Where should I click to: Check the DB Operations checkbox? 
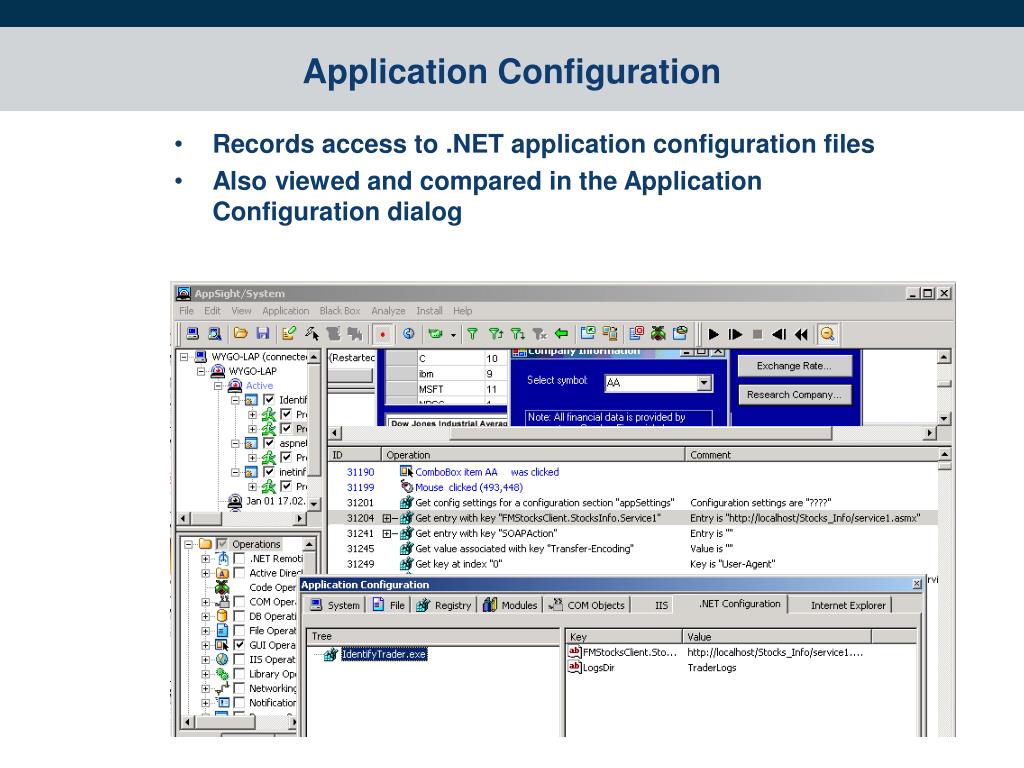click(x=240, y=616)
